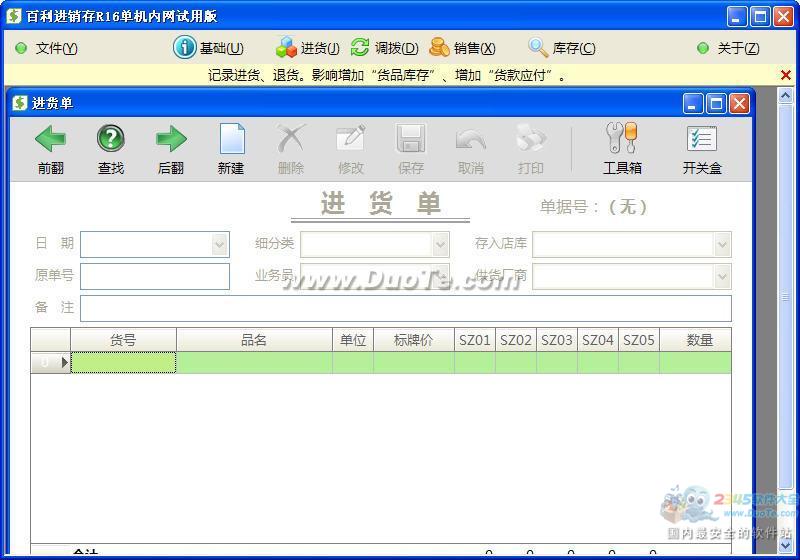This screenshot has height=560, width=800.
Task: Create a new document with 新建 icon
Action: tap(232, 138)
